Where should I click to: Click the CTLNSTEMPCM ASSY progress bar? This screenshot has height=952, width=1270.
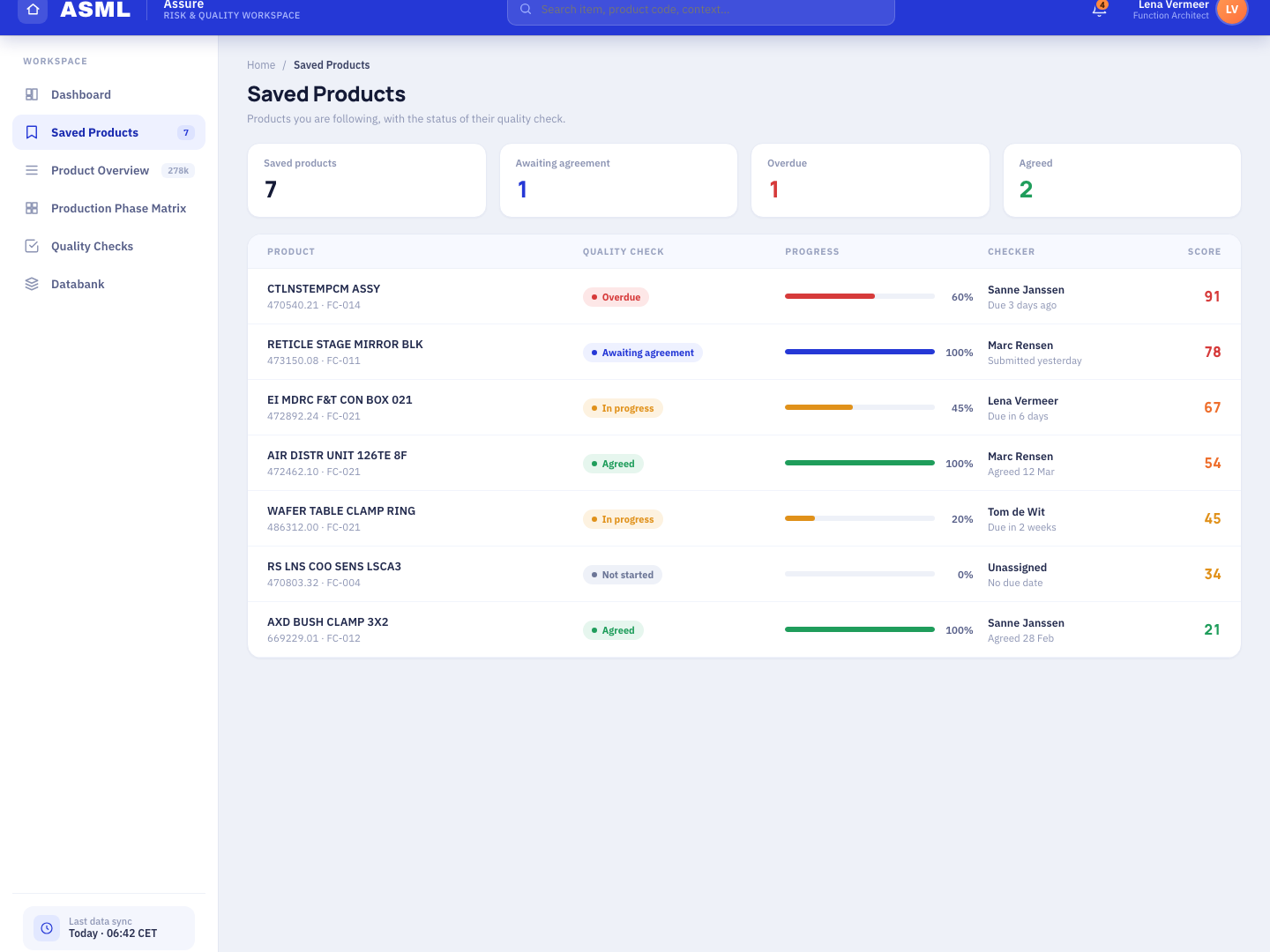click(x=860, y=296)
